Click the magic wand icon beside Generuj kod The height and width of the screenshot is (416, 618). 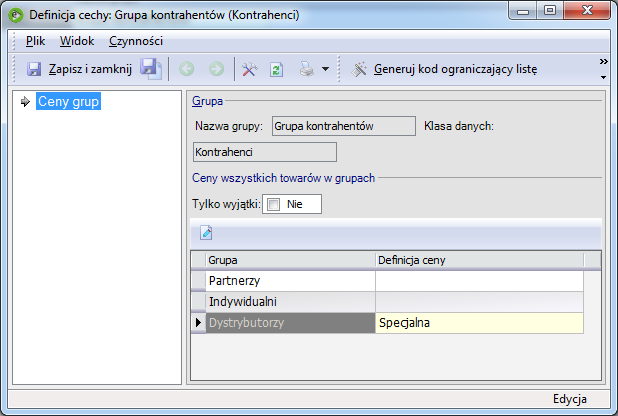pos(359,69)
